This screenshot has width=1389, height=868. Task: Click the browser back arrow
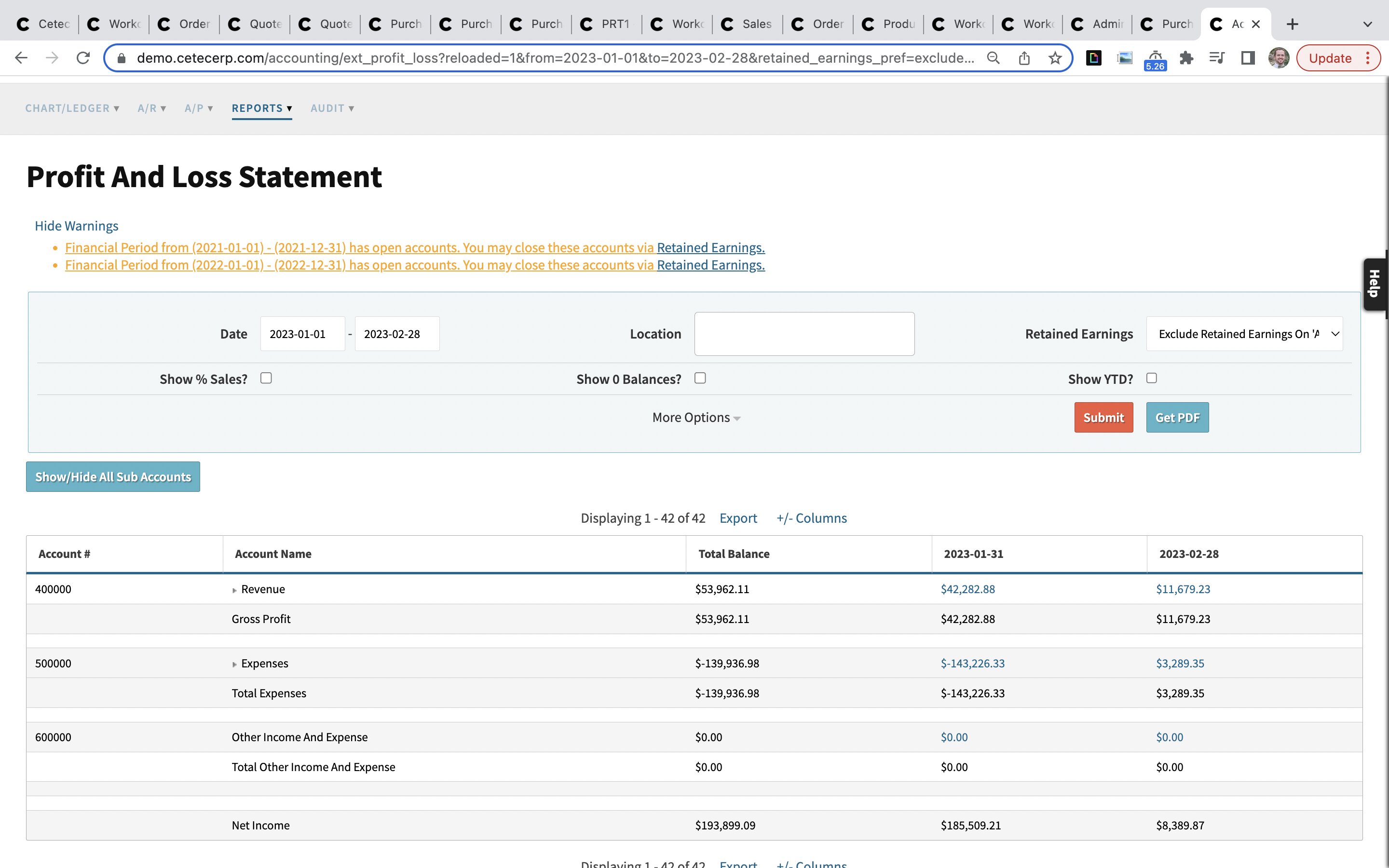pyautogui.click(x=21, y=58)
